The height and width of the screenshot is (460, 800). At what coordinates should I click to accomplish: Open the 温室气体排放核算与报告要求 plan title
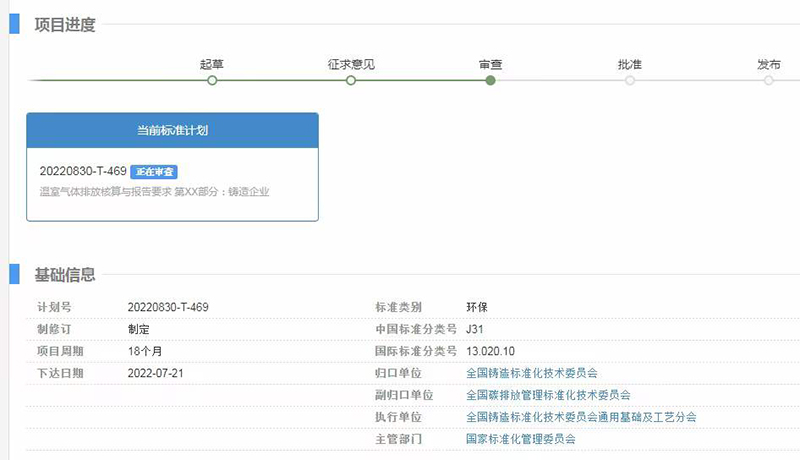point(154,191)
